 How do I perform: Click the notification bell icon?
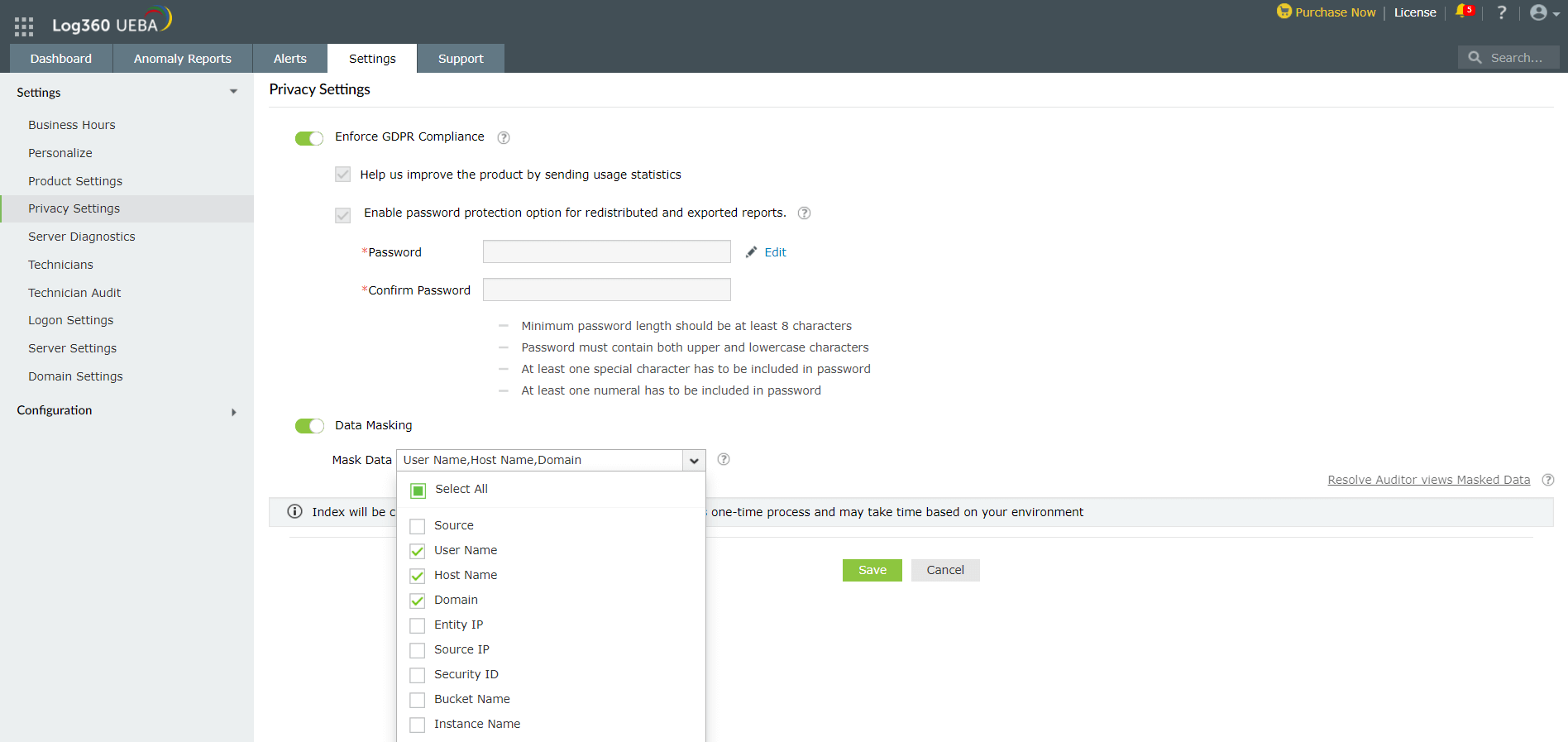pos(1462,12)
